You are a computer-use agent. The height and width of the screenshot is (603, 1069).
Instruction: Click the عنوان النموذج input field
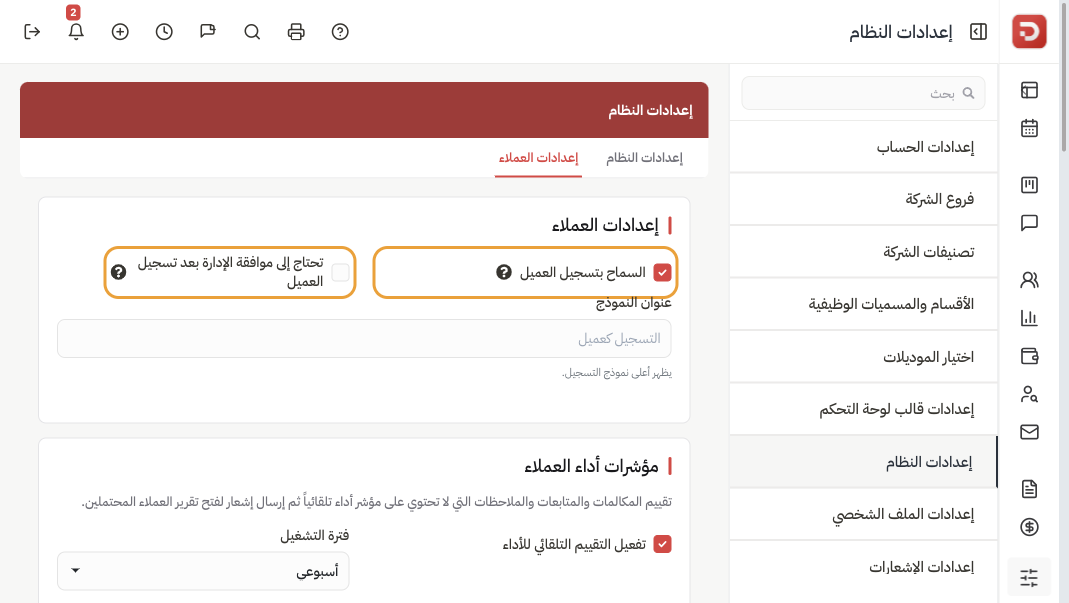pyautogui.click(x=364, y=338)
